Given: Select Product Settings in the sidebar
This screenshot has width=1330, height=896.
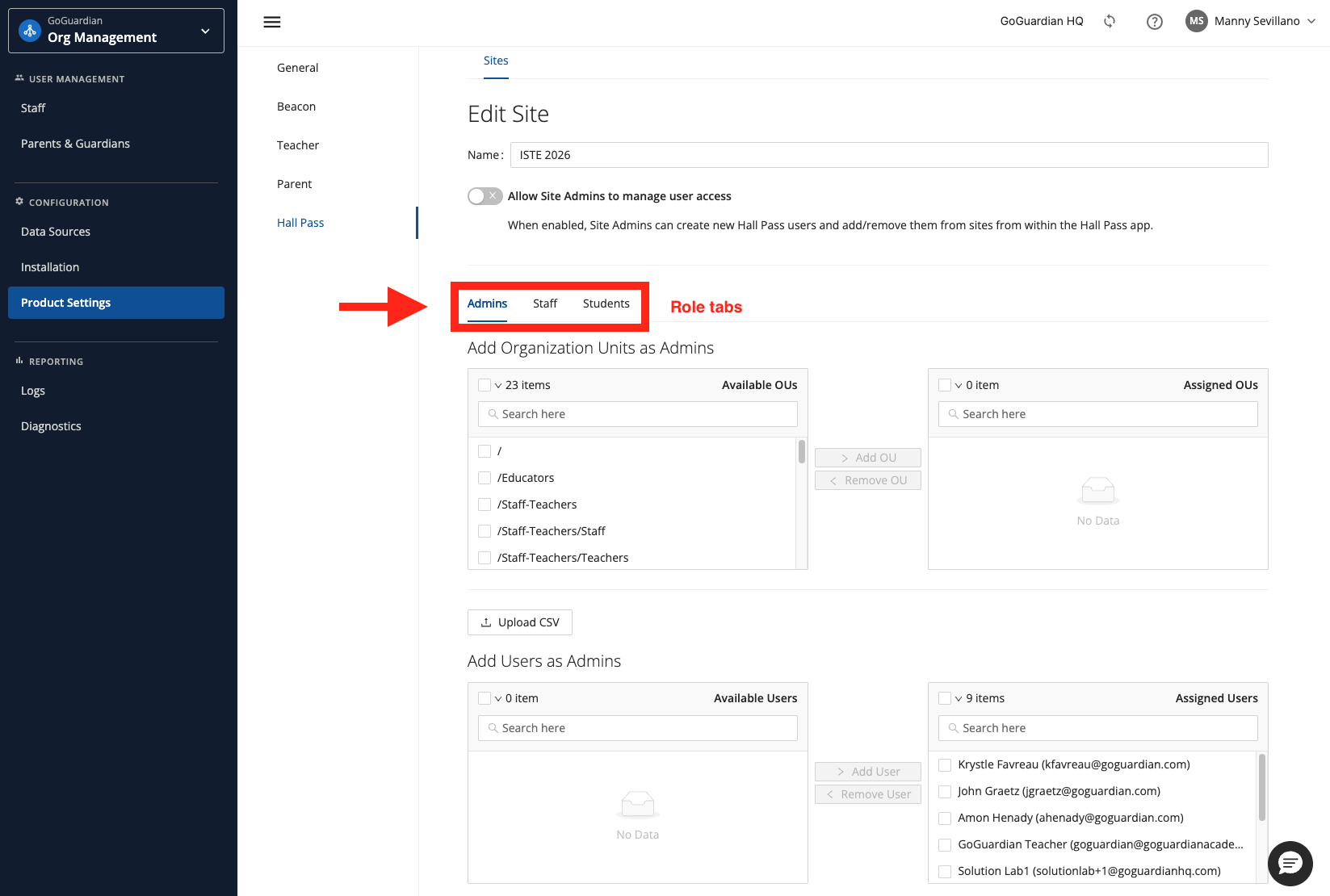Looking at the screenshot, I should click(x=116, y=303).
